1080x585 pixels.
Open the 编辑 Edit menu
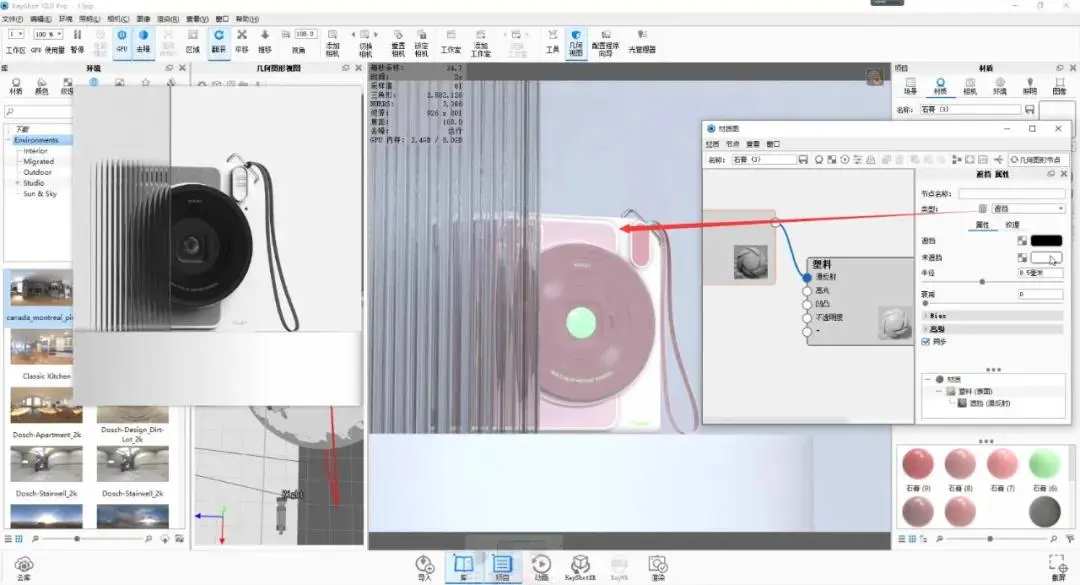(x=41, y=19)
